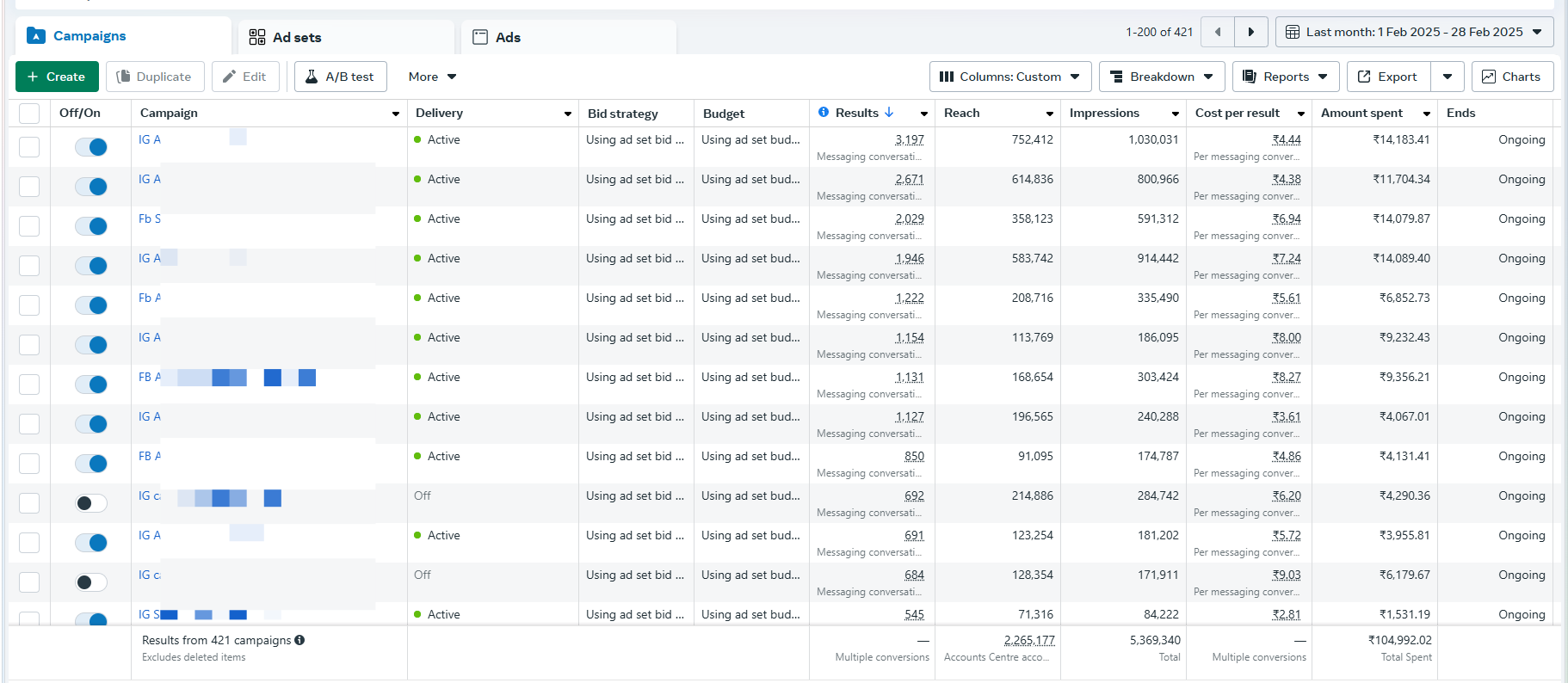
Task: Toggle off the campaign with 850 results
Action: (x=91, y=464)
